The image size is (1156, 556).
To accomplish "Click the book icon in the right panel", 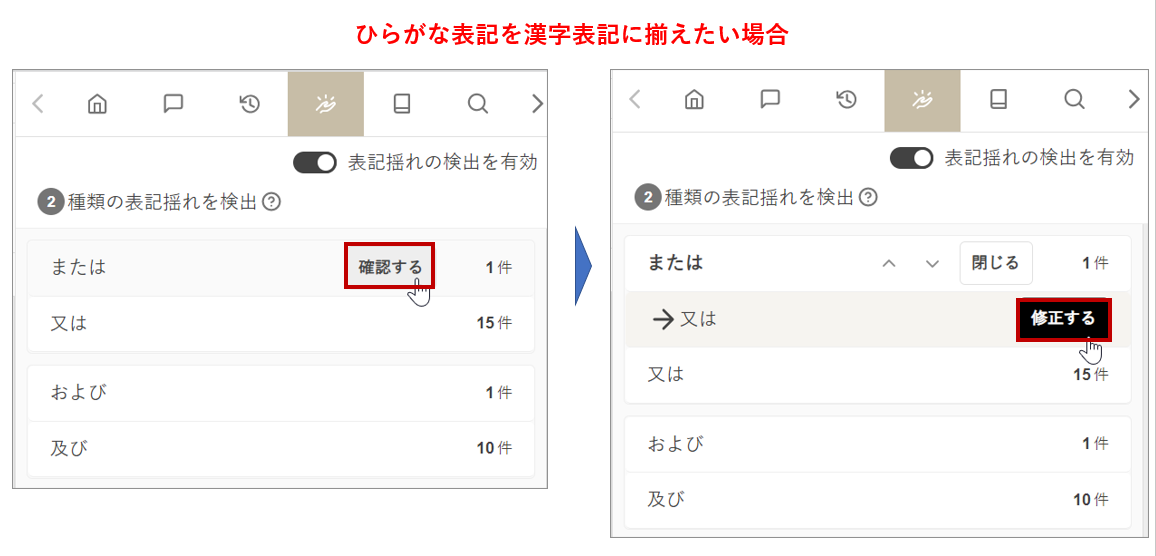I will pos(998,99).
